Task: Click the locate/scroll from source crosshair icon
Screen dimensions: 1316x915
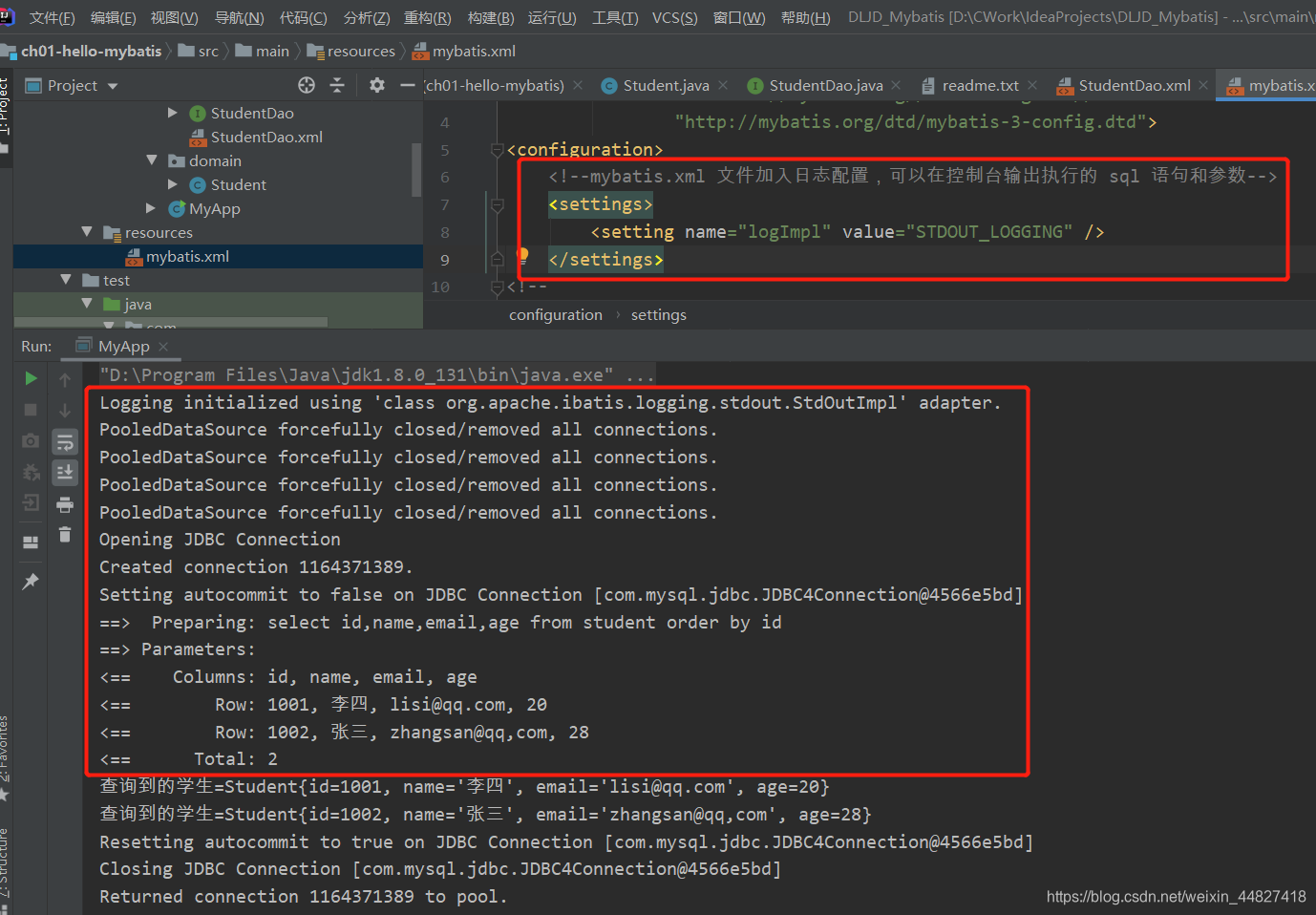Action: (307, 85)
